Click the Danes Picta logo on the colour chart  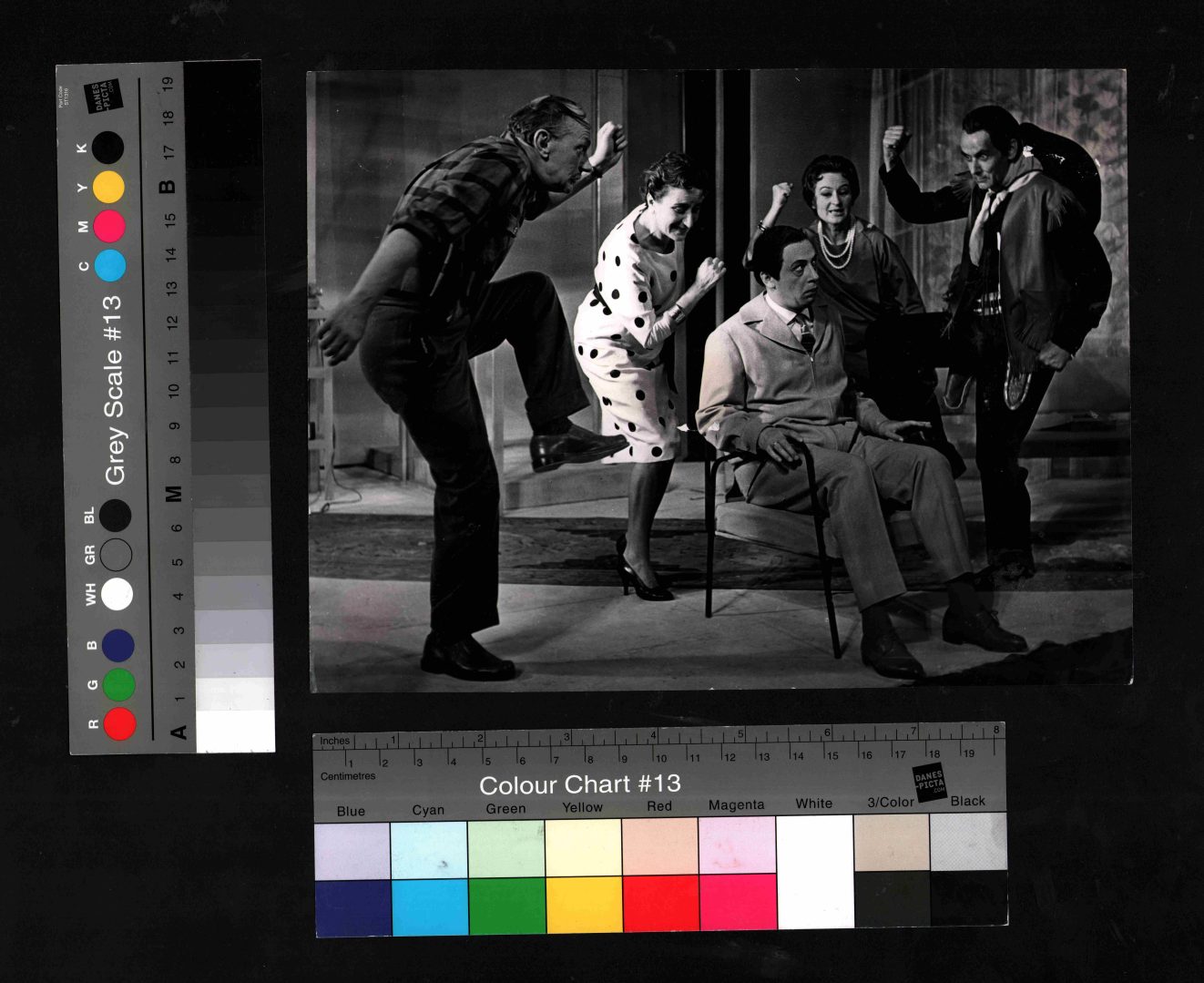tap(930, 783)
